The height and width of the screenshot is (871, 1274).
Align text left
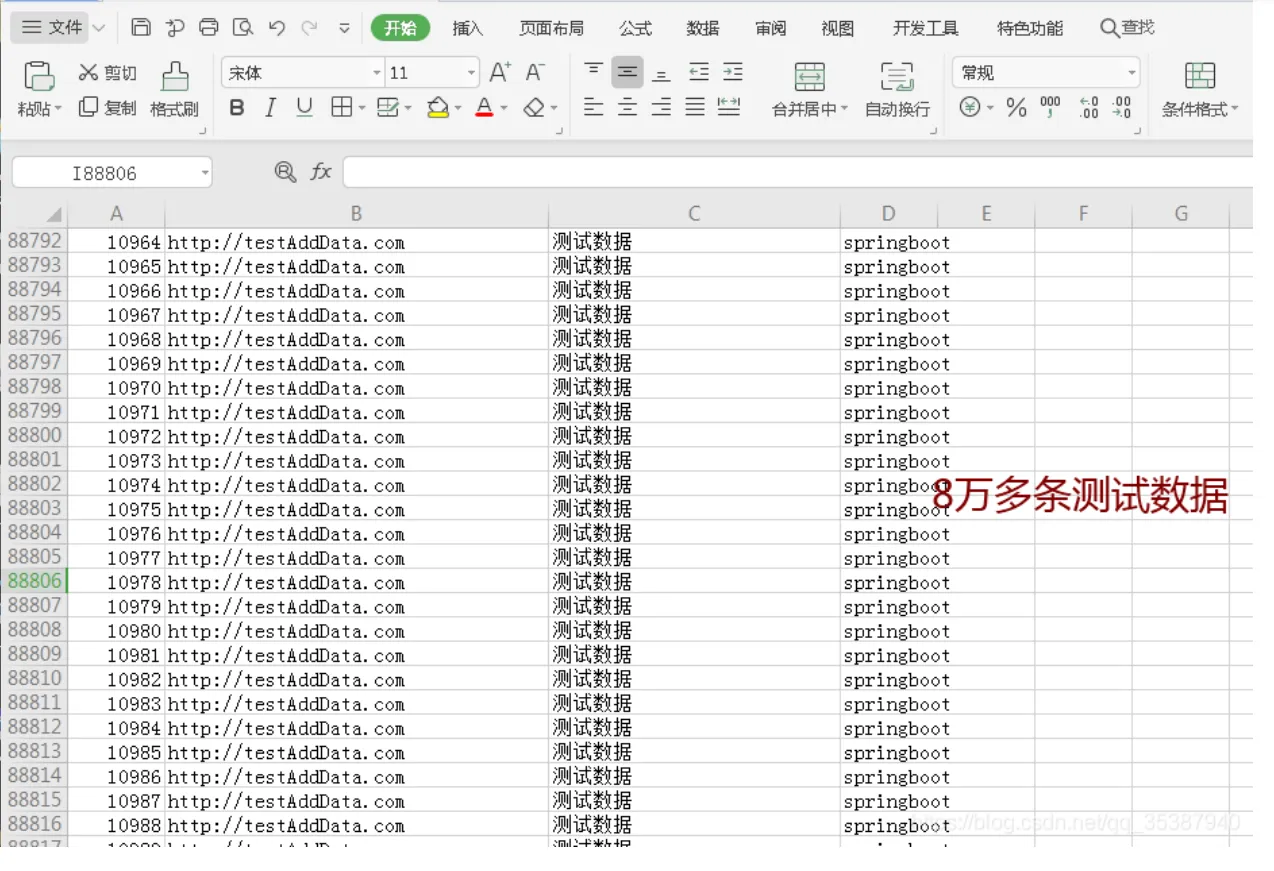tap(594, 107)
